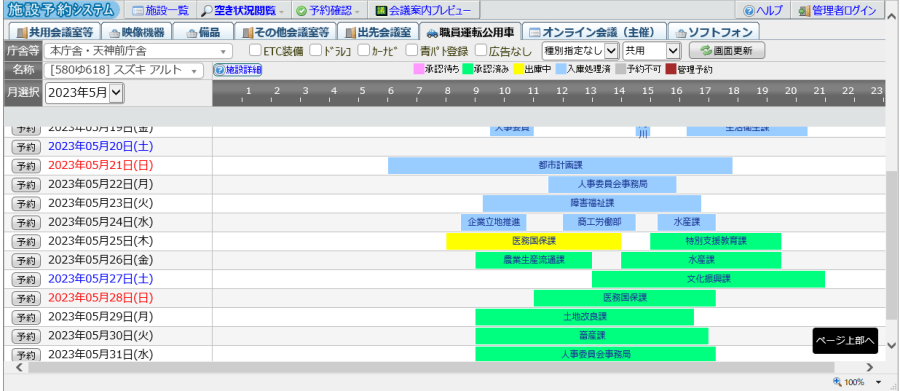Click the 予約不可 gray legend swatch
This screenshot has width=900, height=391.
pos(620,70)
